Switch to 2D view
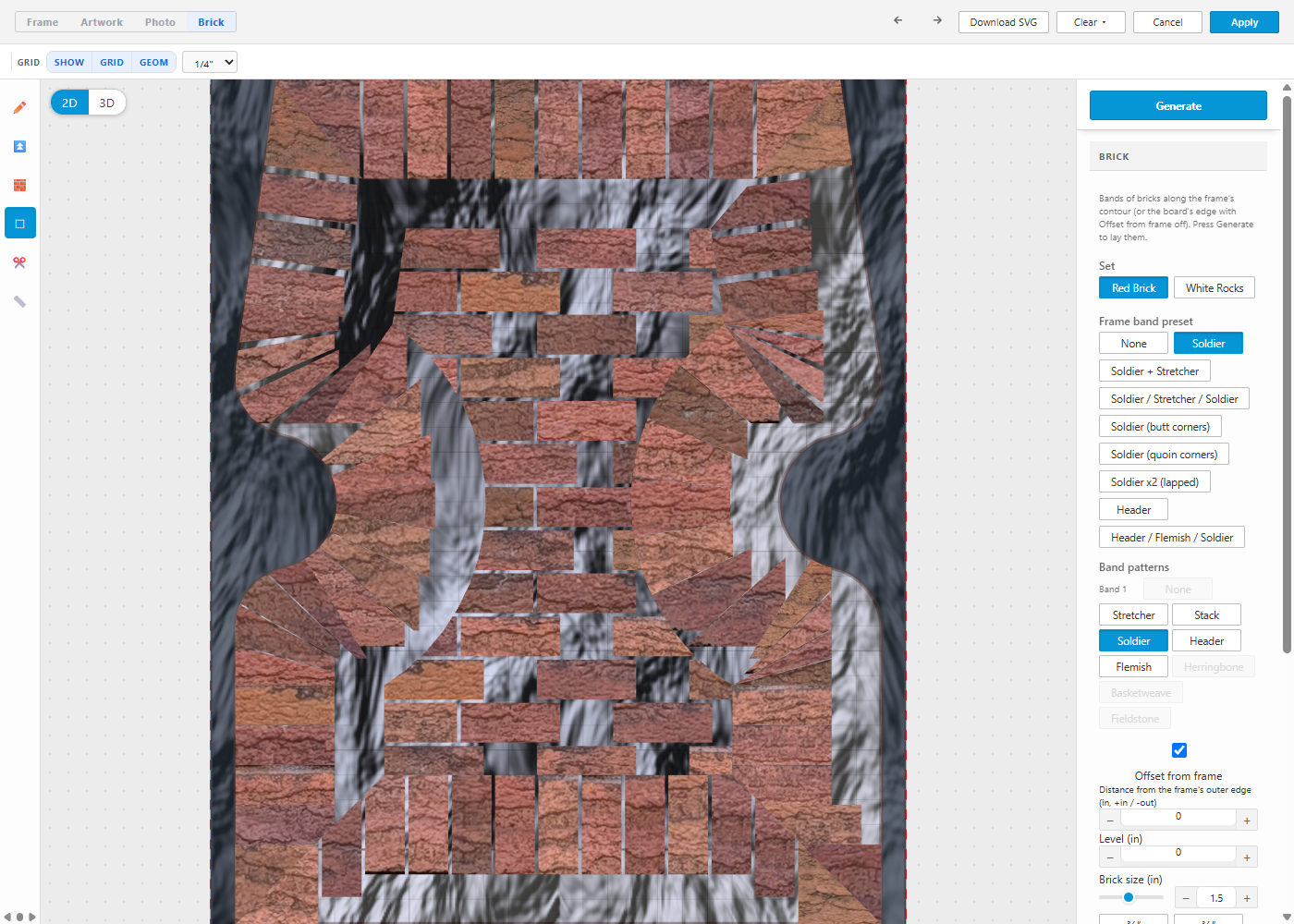The width and height of the screenshot is (1294, 924). click(x=69, y=103)
